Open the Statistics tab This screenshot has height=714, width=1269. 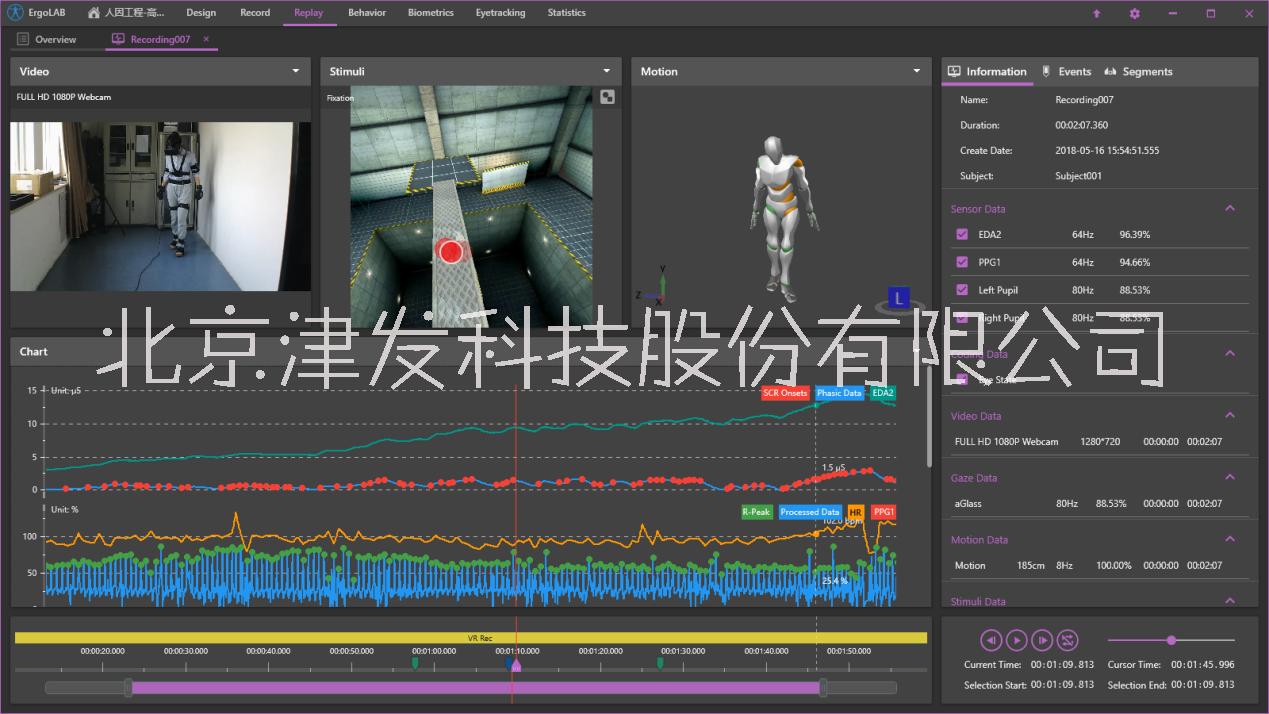click(567, 13)
